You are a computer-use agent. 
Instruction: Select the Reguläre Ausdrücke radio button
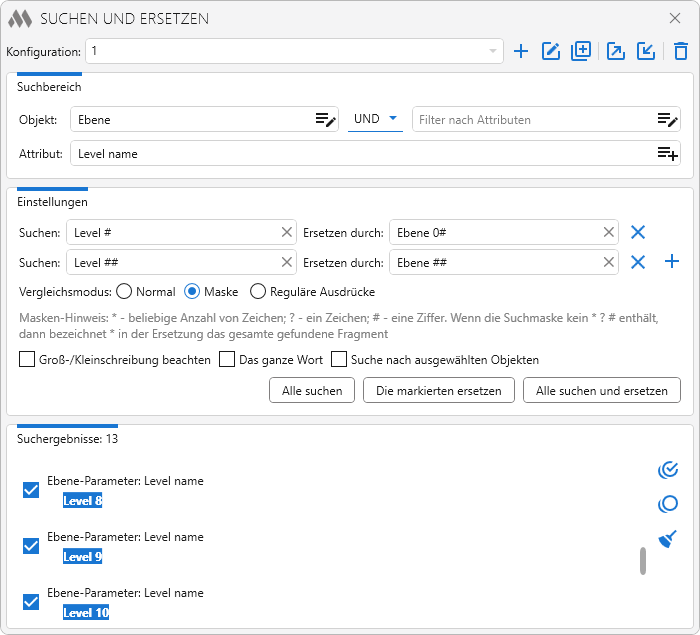(x=258, y=292)
